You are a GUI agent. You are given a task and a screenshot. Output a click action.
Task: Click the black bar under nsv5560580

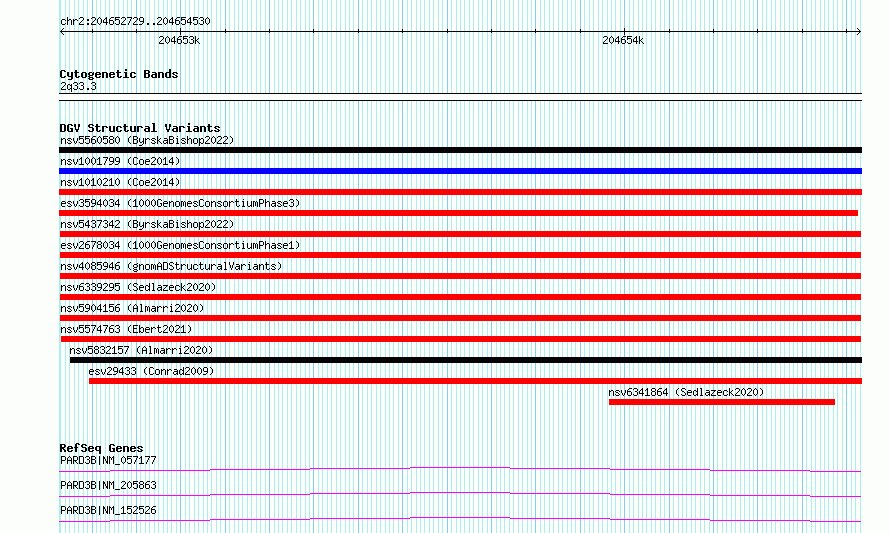pos(460,150)
